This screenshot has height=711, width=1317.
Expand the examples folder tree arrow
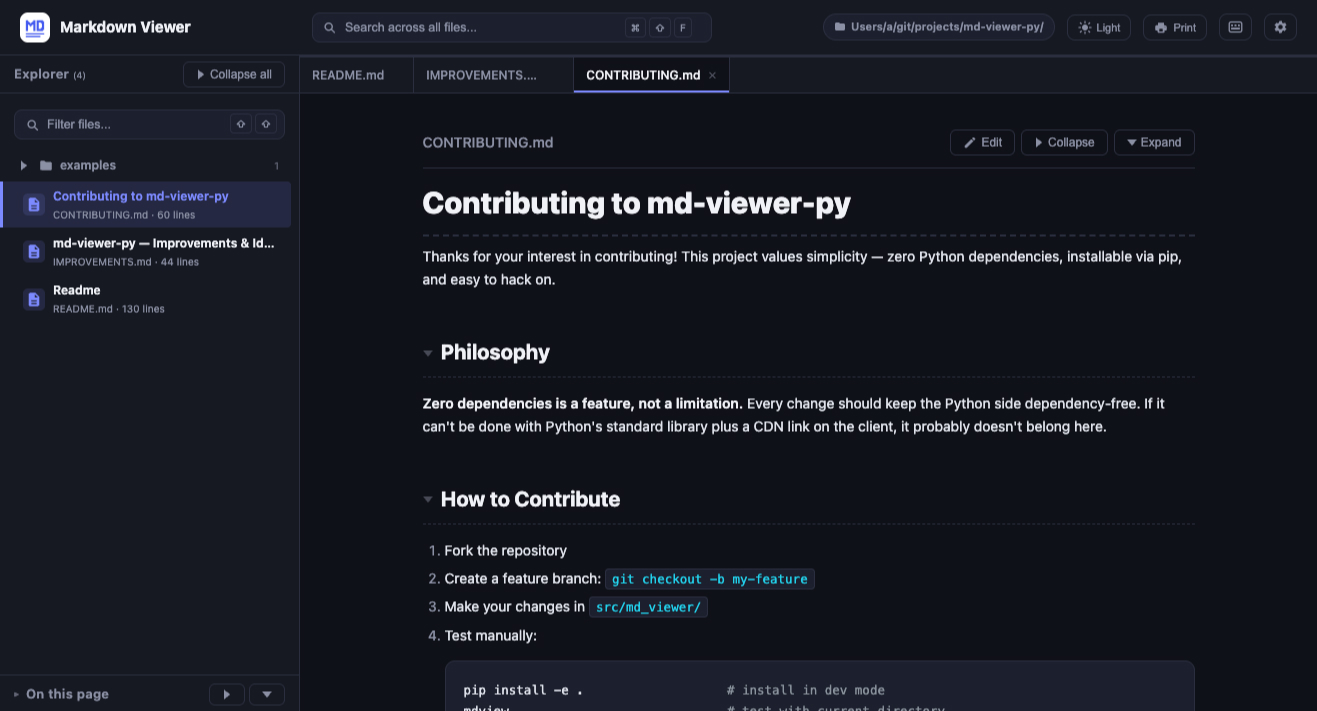click(x=24, y=165)
